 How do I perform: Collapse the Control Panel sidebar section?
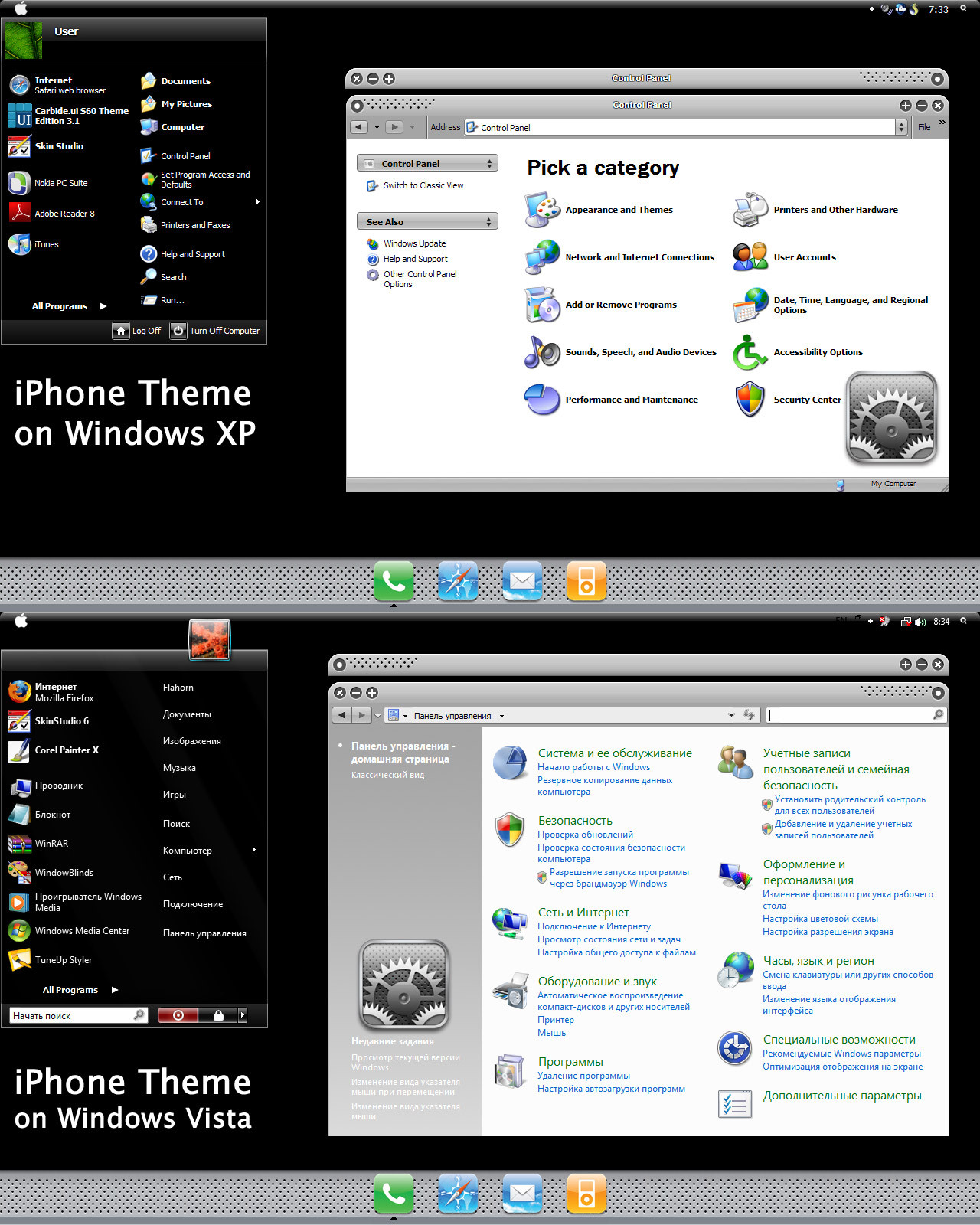coord(489,164)
